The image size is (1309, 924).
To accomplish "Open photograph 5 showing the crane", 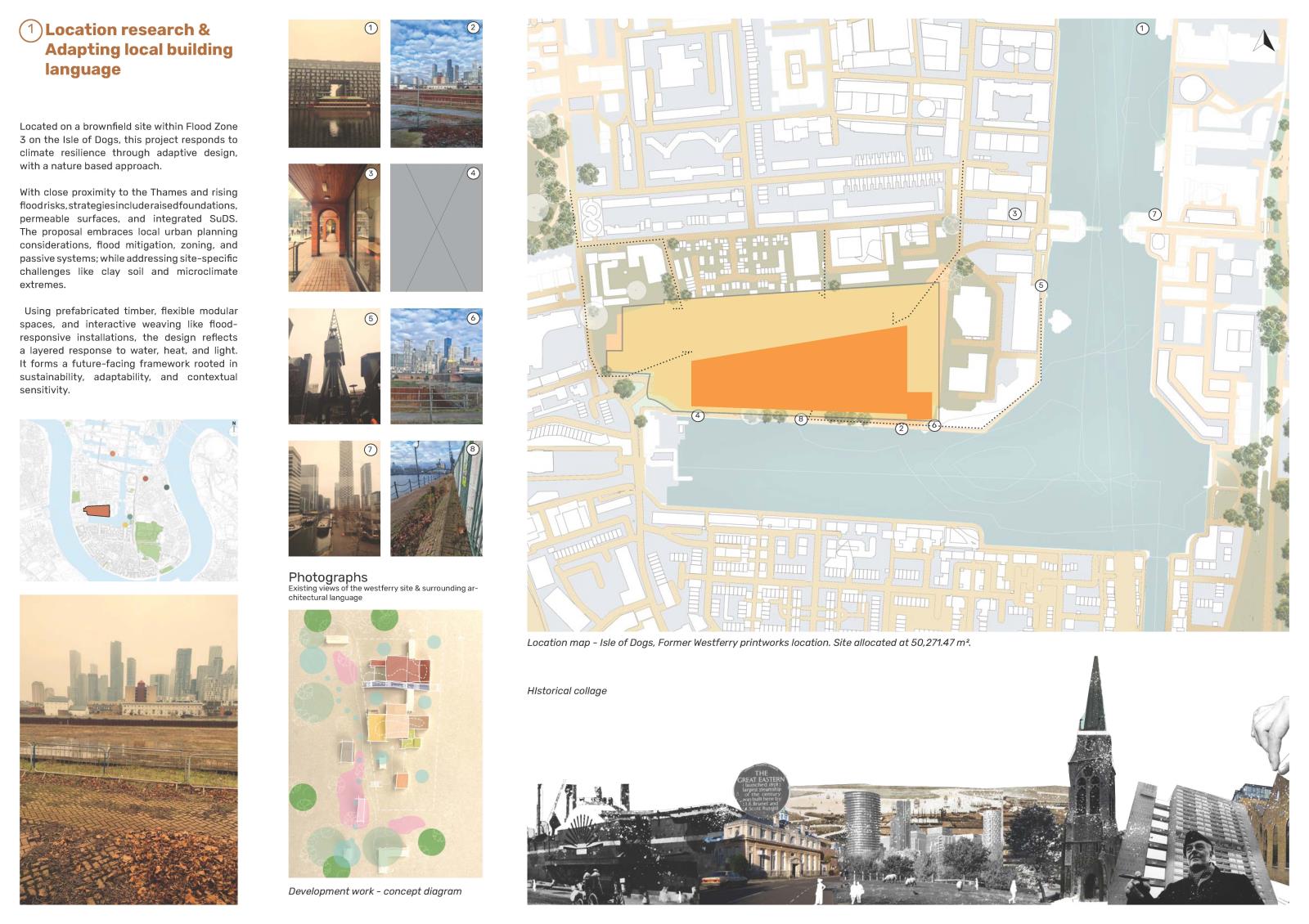I will 334,366.
